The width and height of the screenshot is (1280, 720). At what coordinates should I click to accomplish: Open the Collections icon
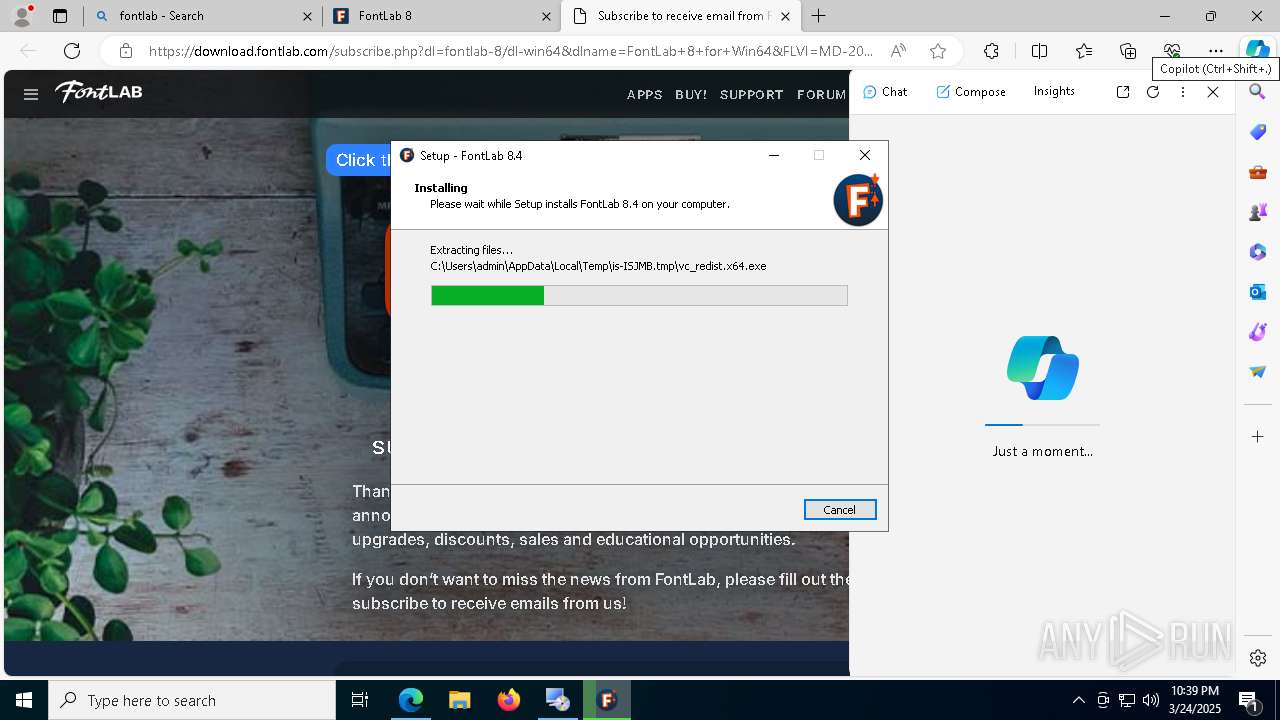(1128, 51)
